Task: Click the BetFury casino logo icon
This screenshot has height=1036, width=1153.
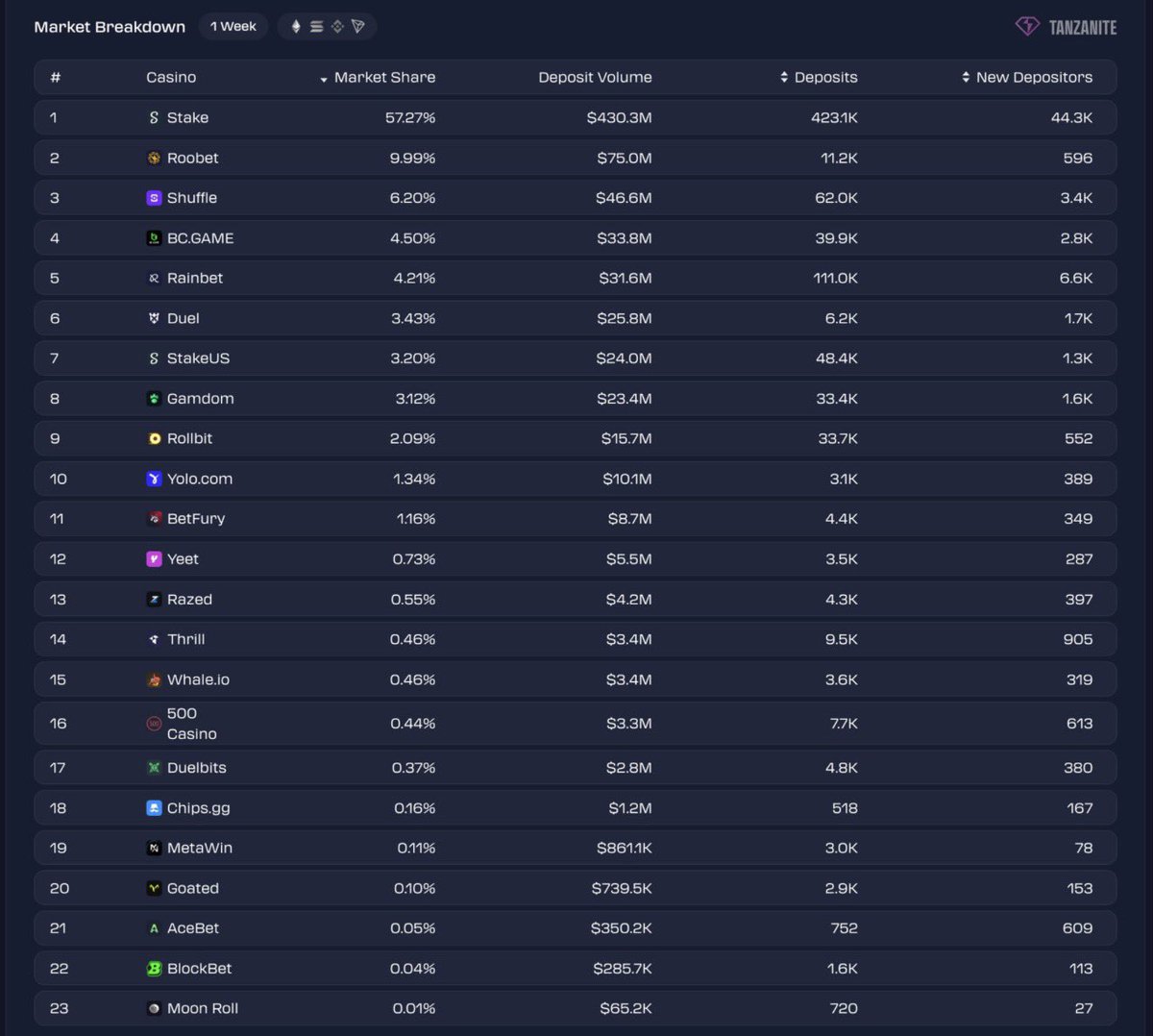Action: [x=154, y=519]
